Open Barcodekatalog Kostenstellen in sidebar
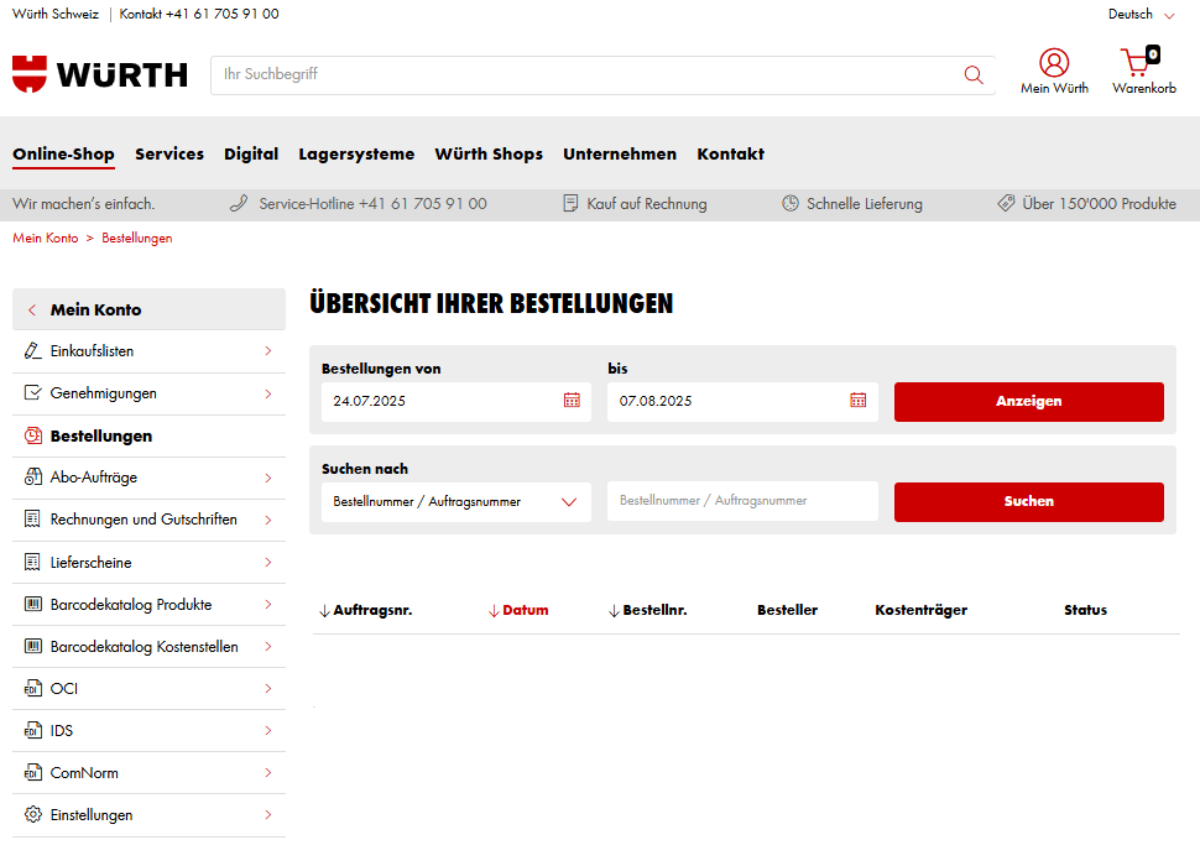This screenshot has height=854, width=1200. 148,647
